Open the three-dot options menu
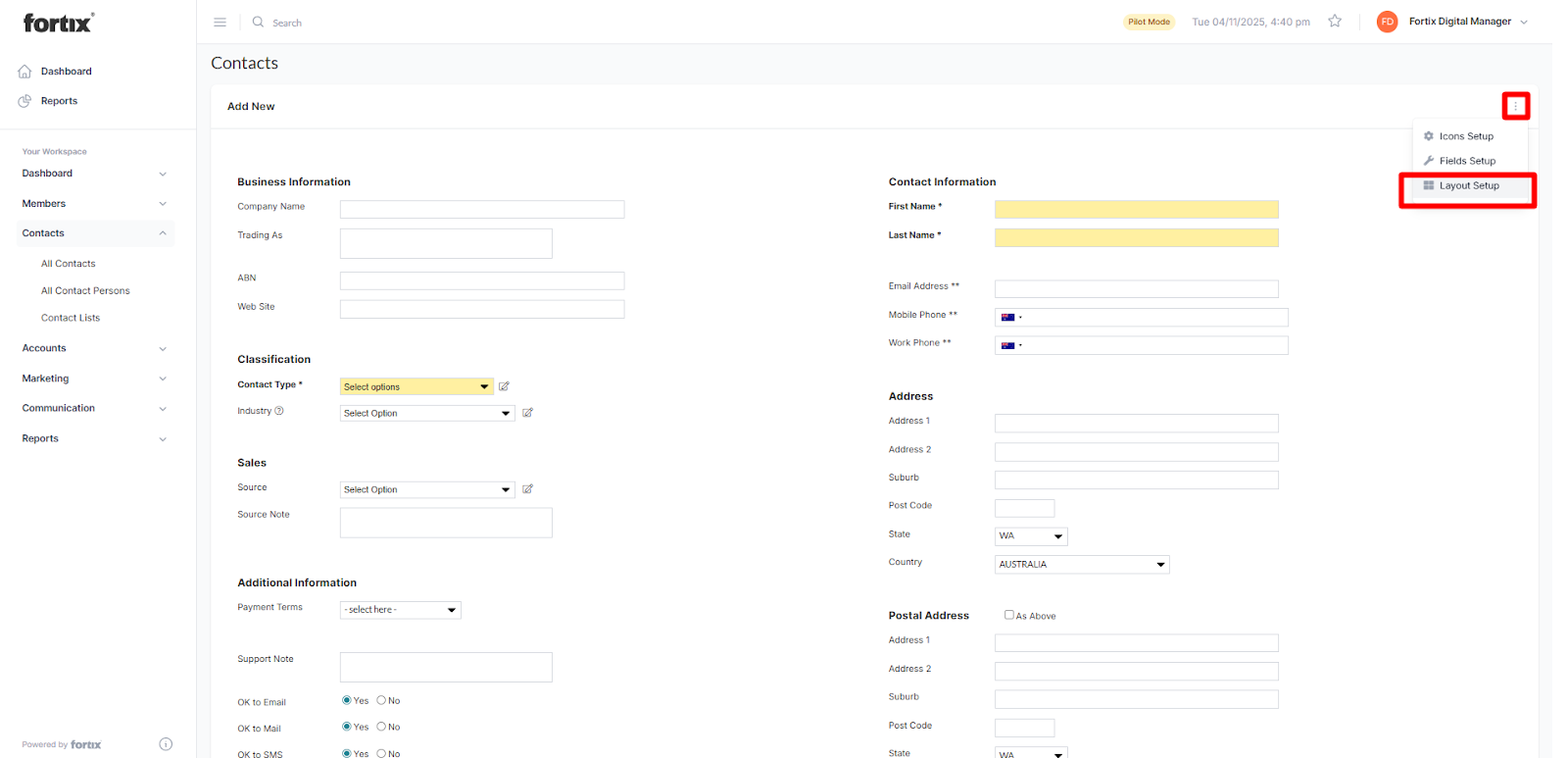 pos(1515,106)
